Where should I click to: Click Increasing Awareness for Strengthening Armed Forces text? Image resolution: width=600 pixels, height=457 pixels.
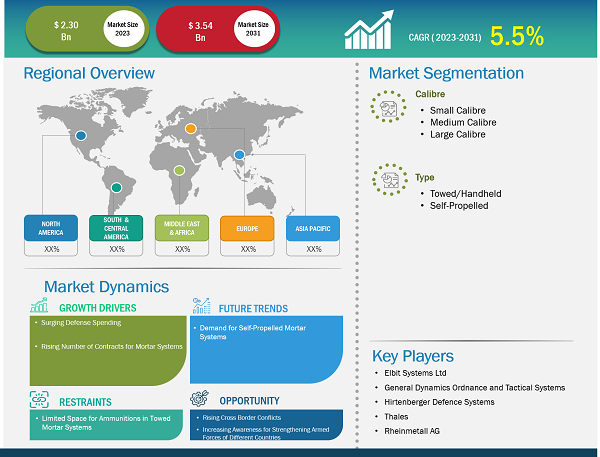[x=266, y=433]
